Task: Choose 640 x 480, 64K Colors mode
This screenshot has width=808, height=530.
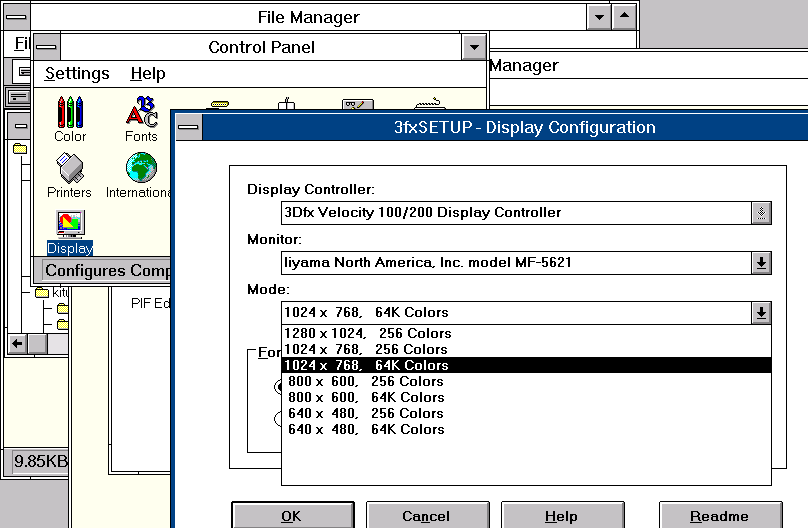Action: [526, 429]
